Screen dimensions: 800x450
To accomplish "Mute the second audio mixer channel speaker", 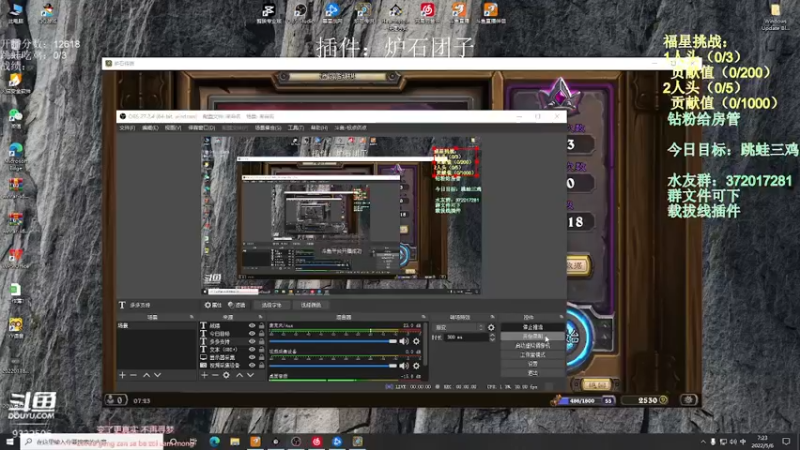I will 404,365.
